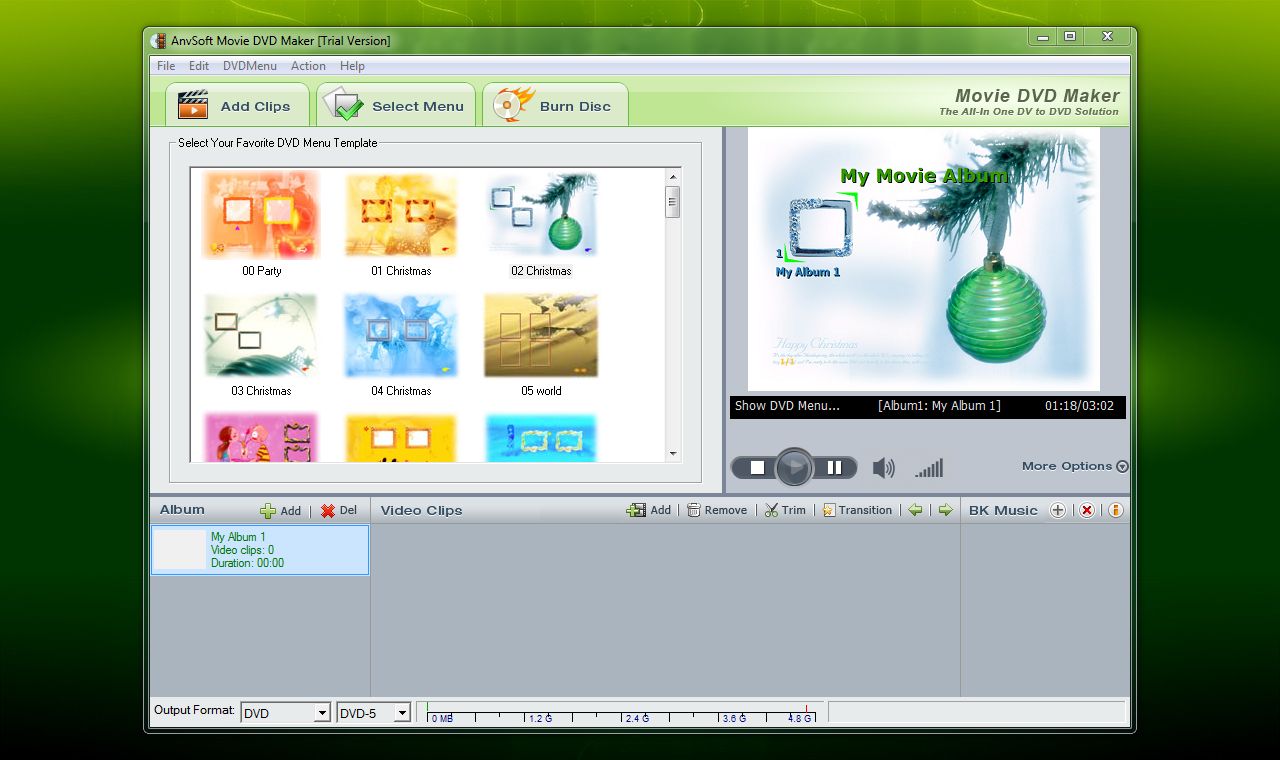Open the DVDMenu menu
The image size is (1280, 760).
point(250,66)
